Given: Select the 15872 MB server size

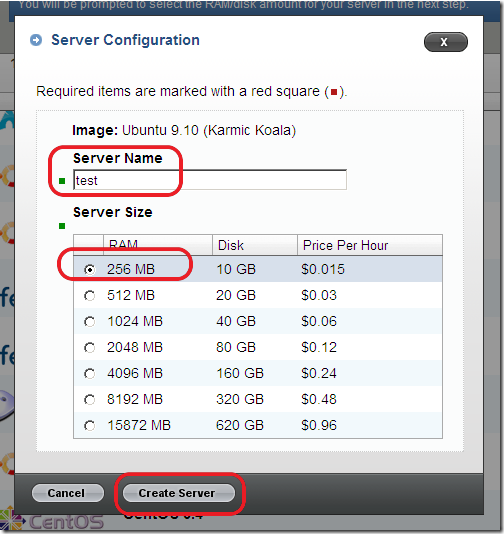Looking at the screenshot, I should click(90, 426).
